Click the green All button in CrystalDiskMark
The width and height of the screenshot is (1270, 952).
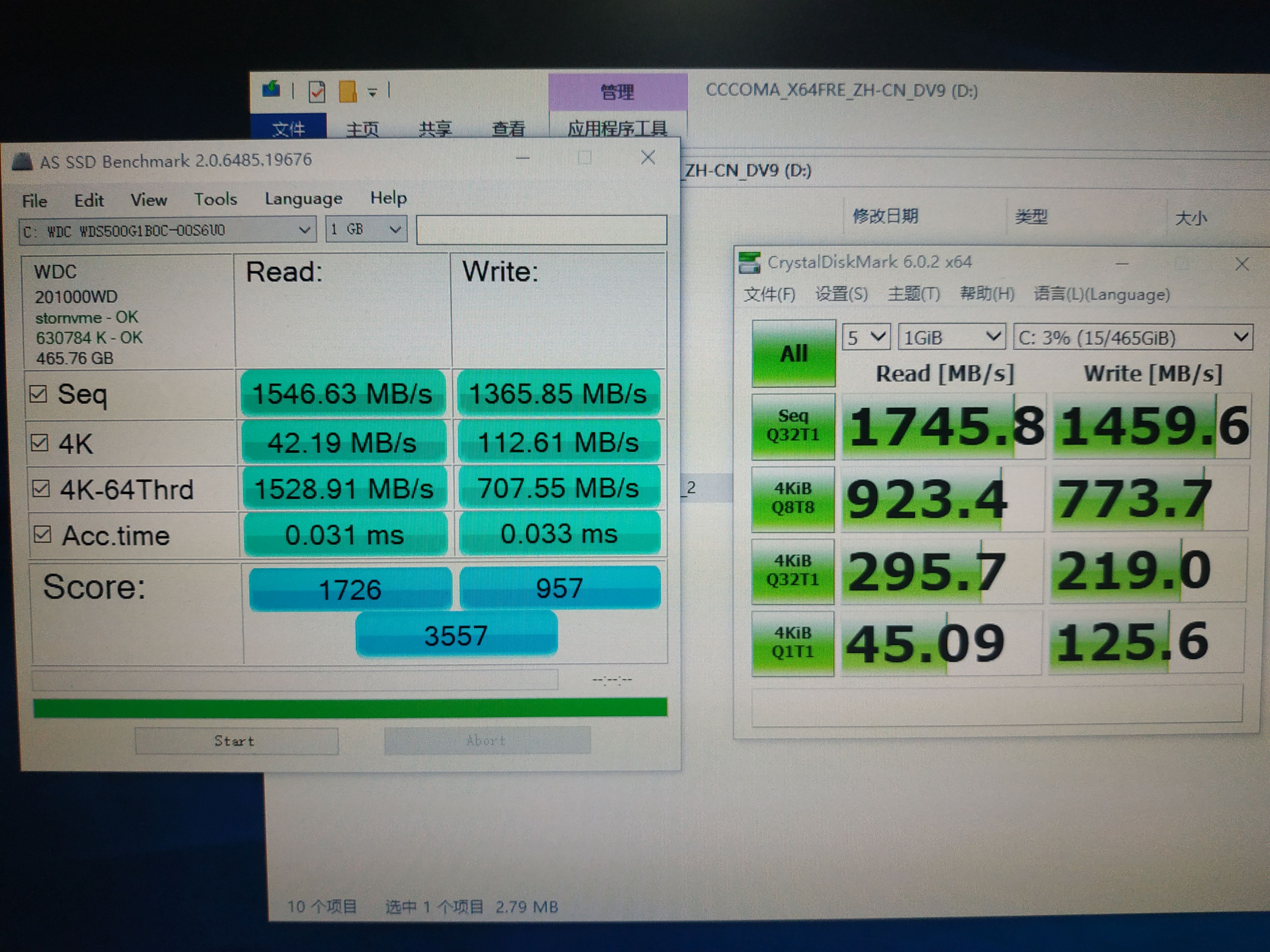pos(793,354)
